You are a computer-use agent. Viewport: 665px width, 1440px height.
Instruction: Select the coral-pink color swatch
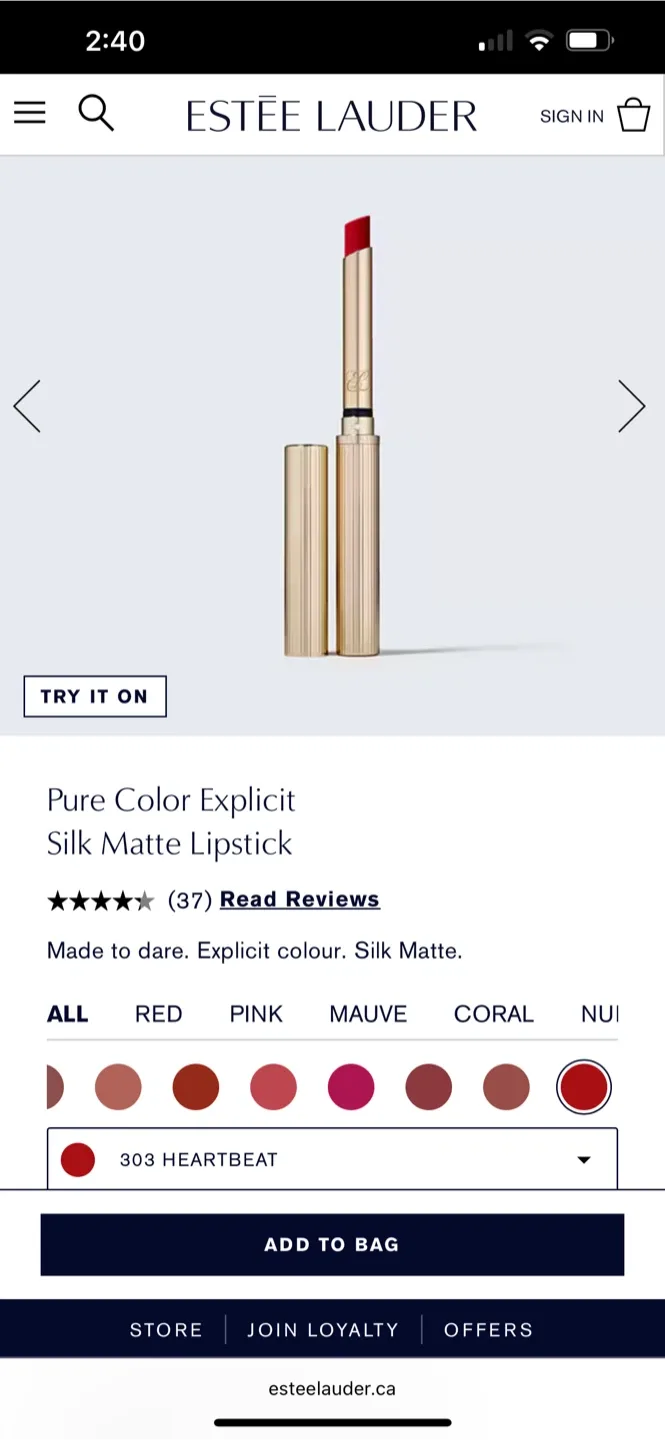(273, 1086)
